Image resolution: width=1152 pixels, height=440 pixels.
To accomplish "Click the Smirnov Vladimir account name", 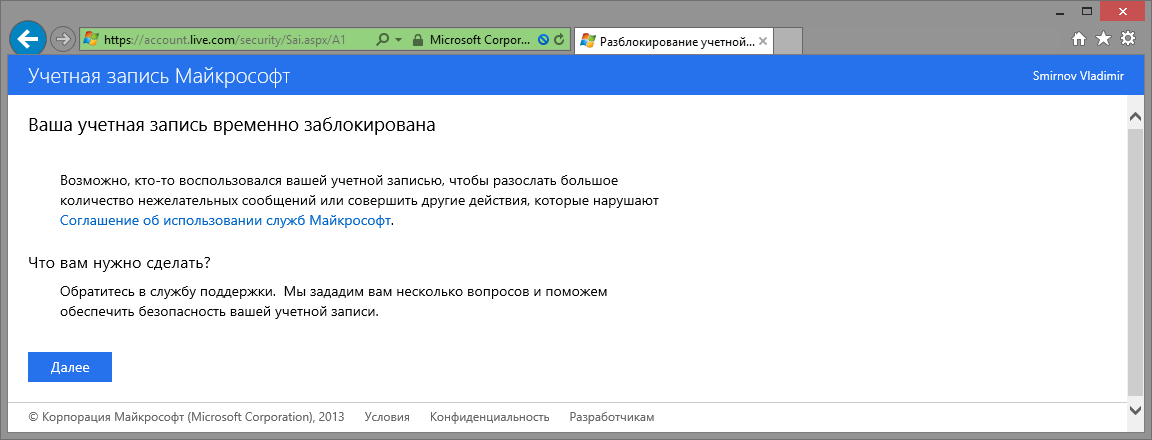I will pos(1078,76).
